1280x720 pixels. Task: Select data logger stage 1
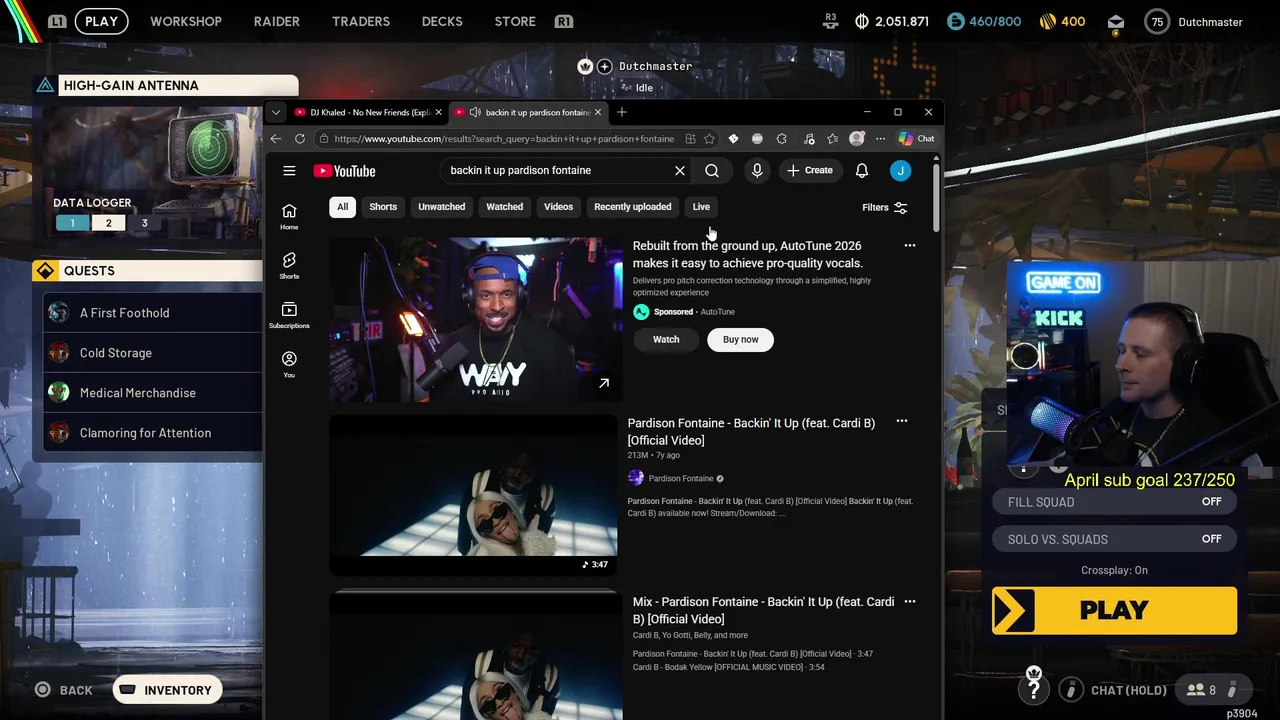(x=72, y=223)
